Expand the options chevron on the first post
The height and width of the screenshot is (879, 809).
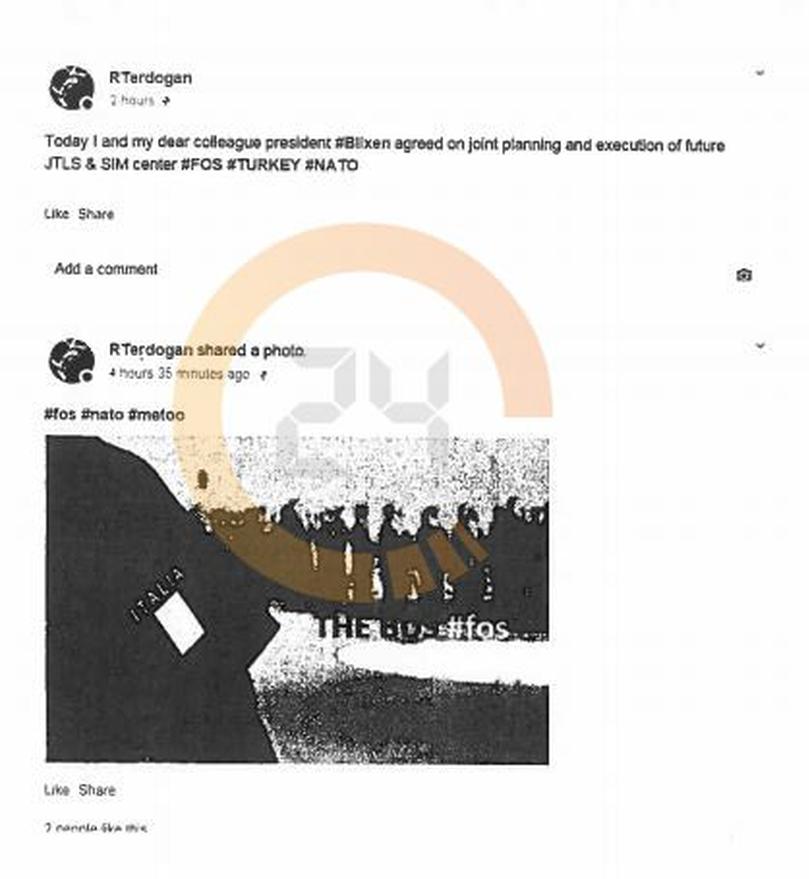pos(760,73)
